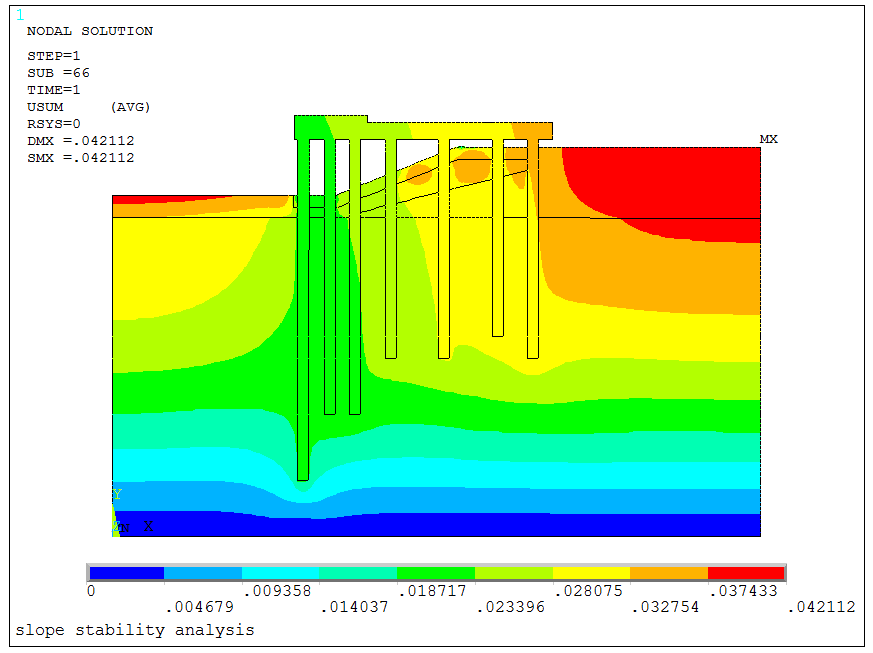Click the .018717 legend value label
This screenshot has width=873, height=653.
click(x=436, y=592)
